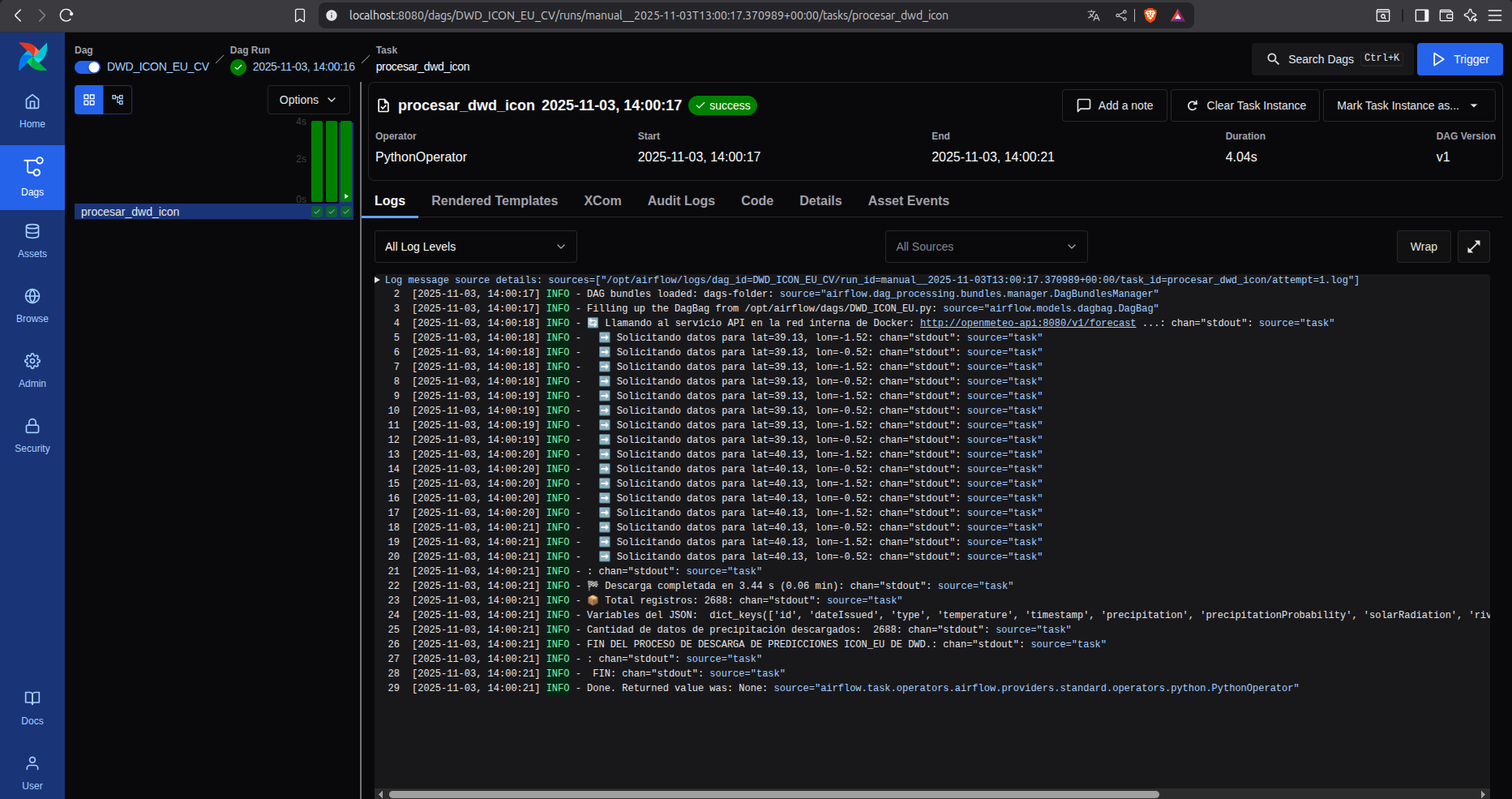
Task: Toggle the DWD_ICON_EU_CV DAG pause switch
Action: coord(88,67)
